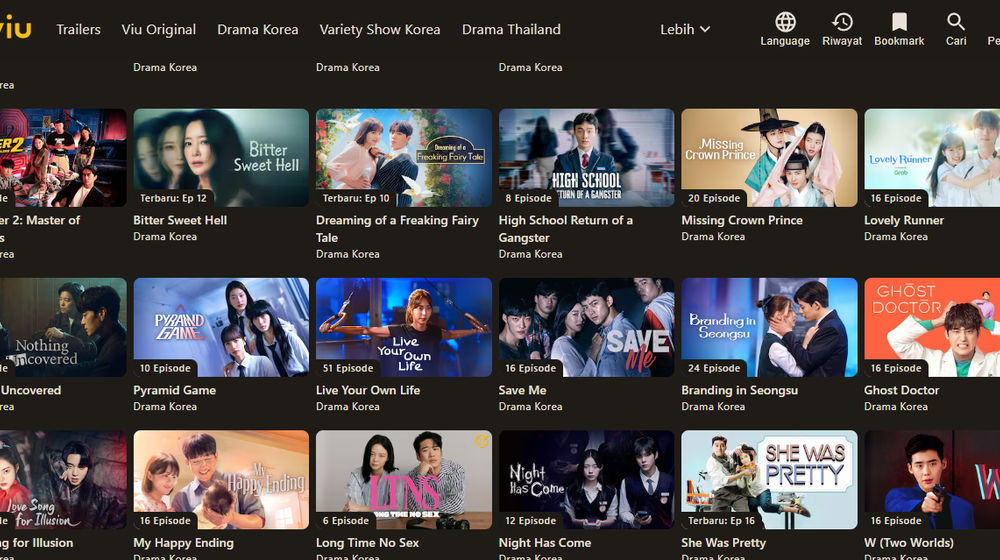Open the Ghost Doctor thumbnail
This screenshot has width=1000, height=560.
pyautogui.click(x=932, y=327)
